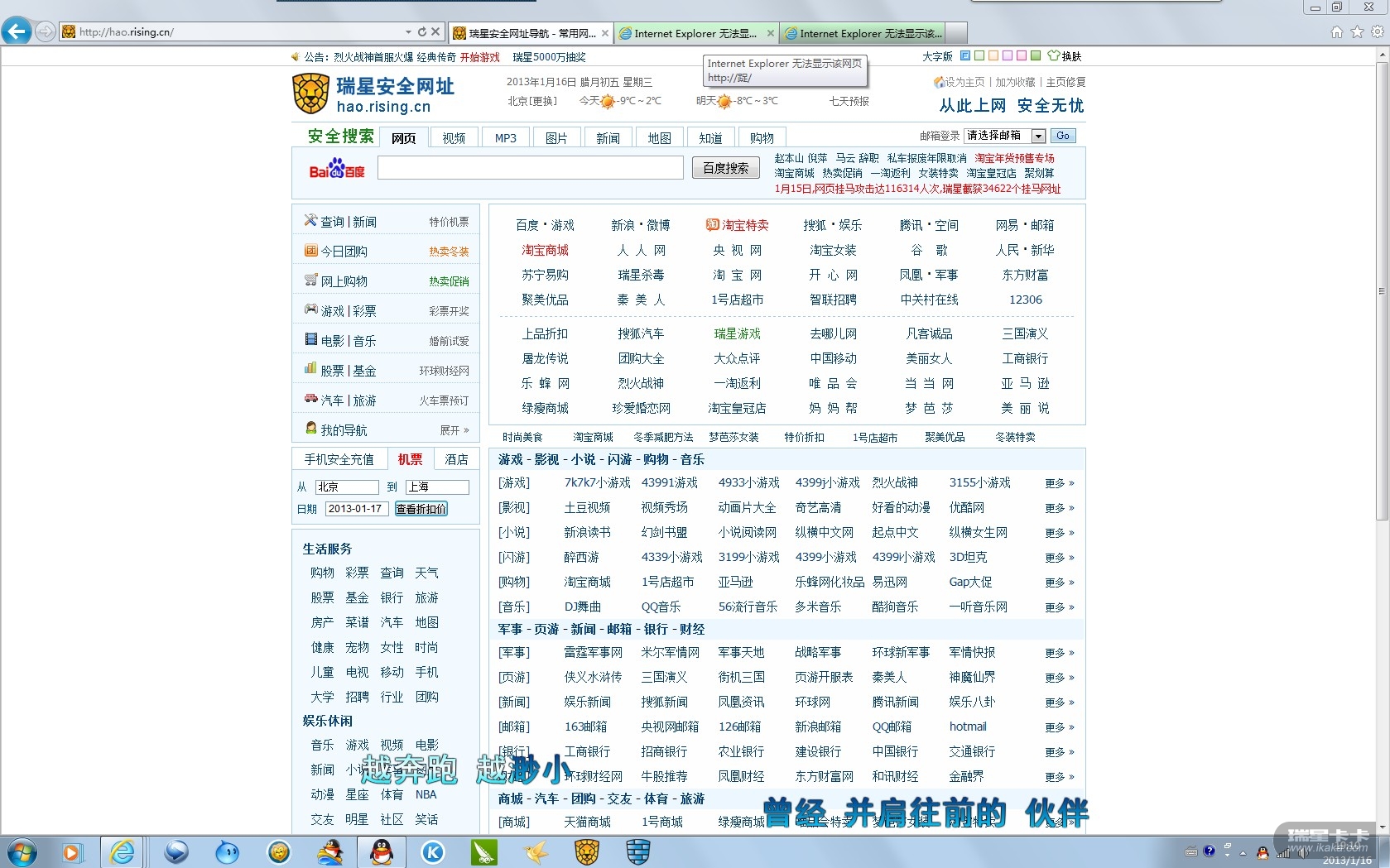Refresh the page with the address bar reload icon
The image size is (1390, 868).
422,32
